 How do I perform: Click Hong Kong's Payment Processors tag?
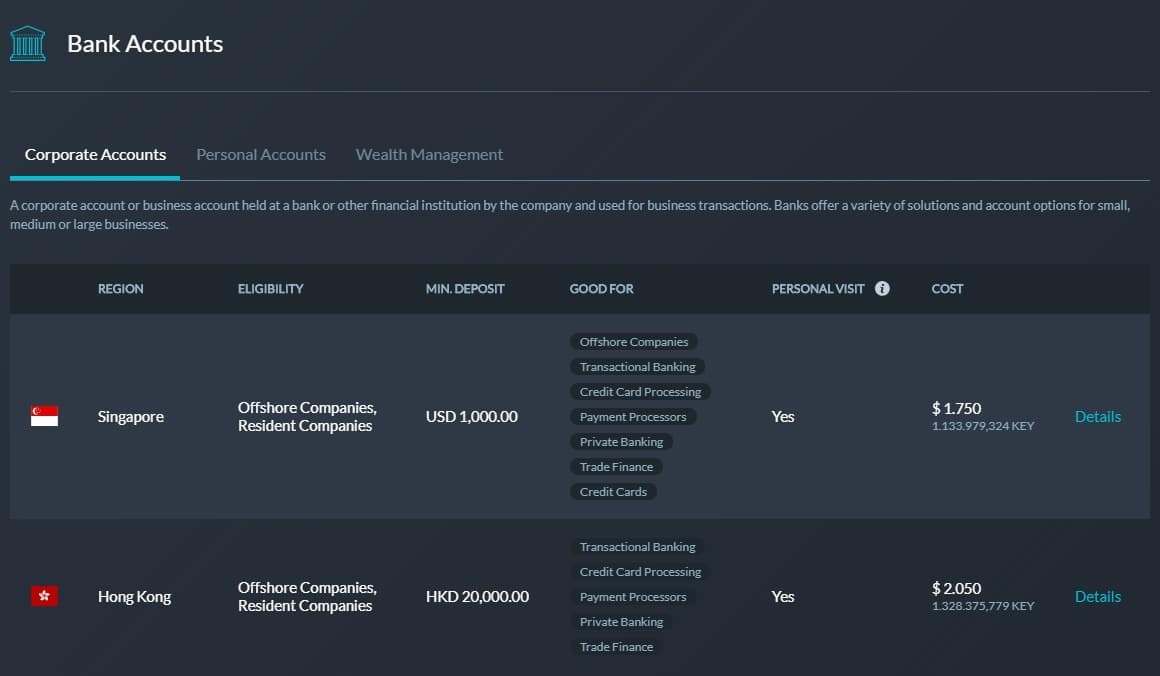[x=633, y=597]
